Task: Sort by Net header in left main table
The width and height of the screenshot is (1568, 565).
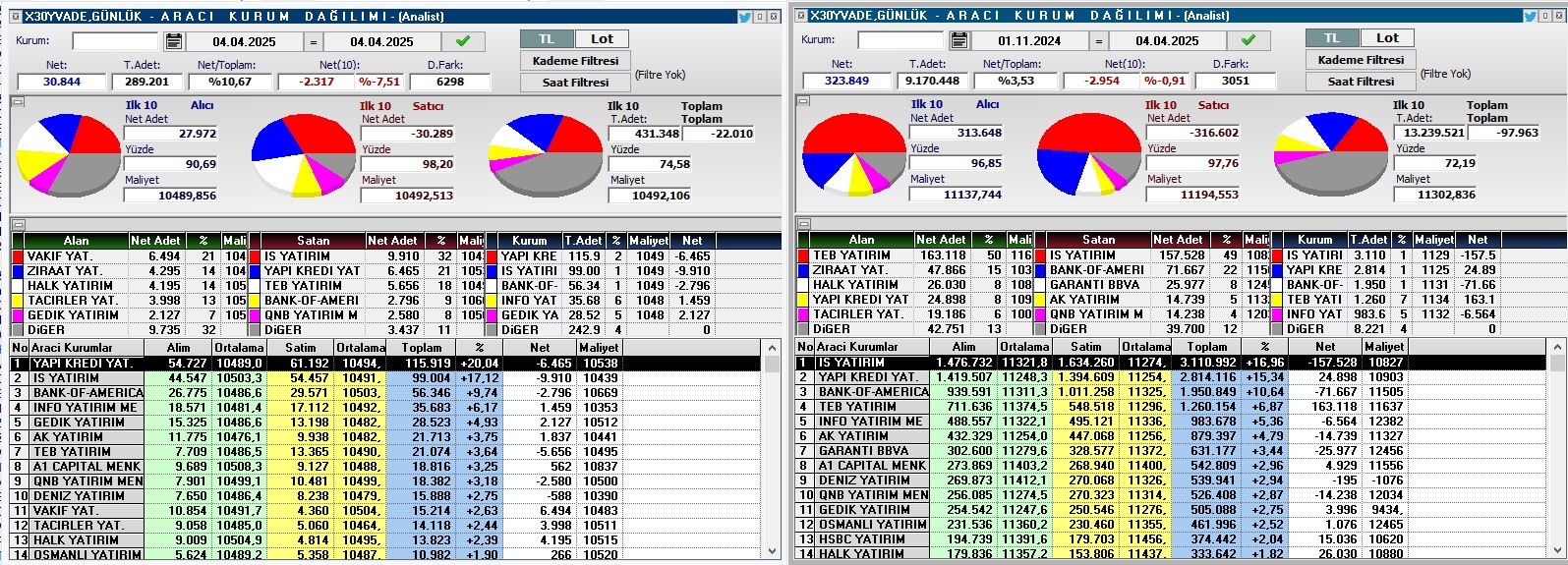Action: (540, 348)
